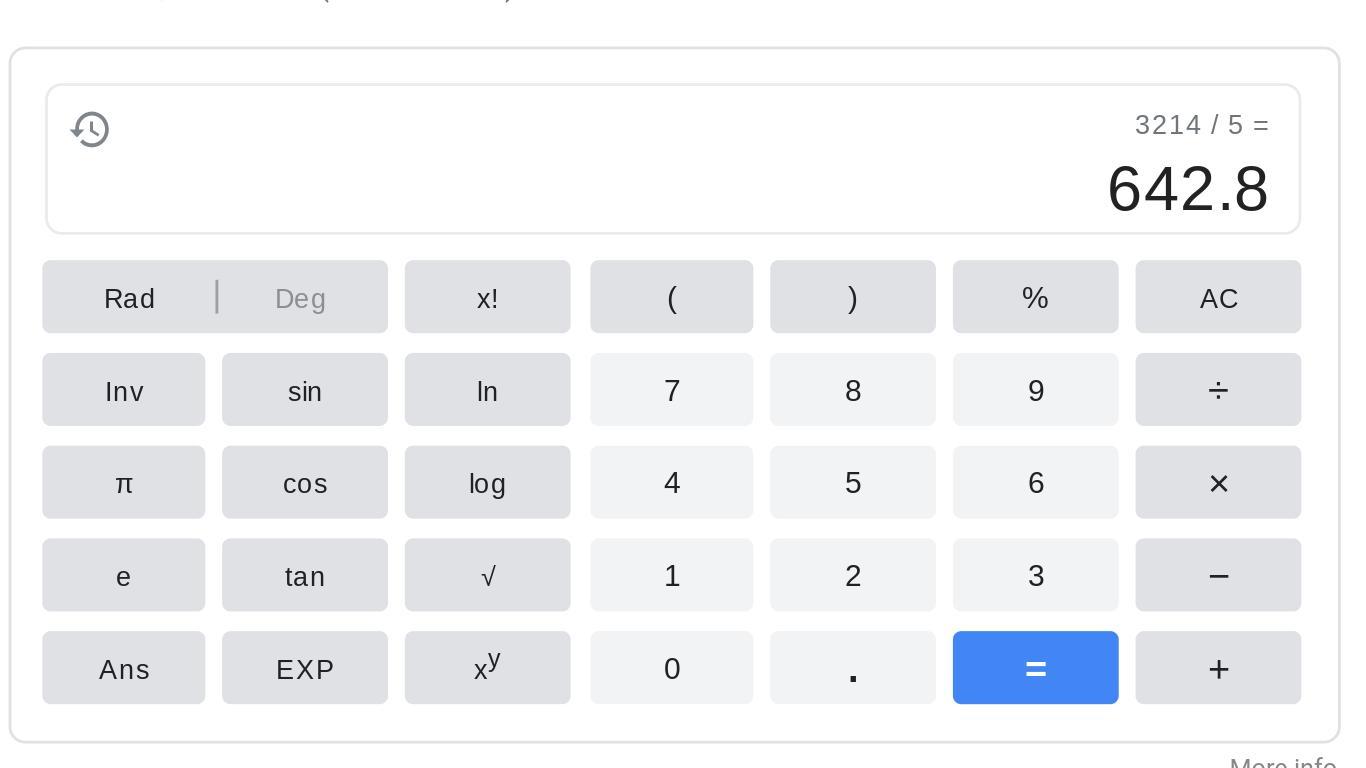Clear the display with AC

1218,298
